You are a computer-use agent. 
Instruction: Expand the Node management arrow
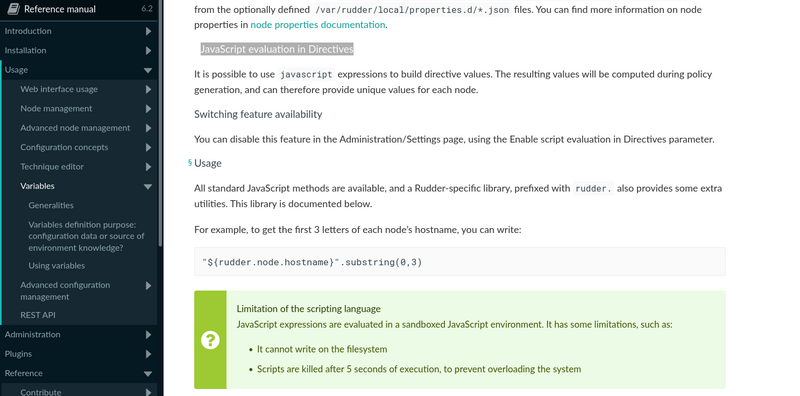click(148, 109)
